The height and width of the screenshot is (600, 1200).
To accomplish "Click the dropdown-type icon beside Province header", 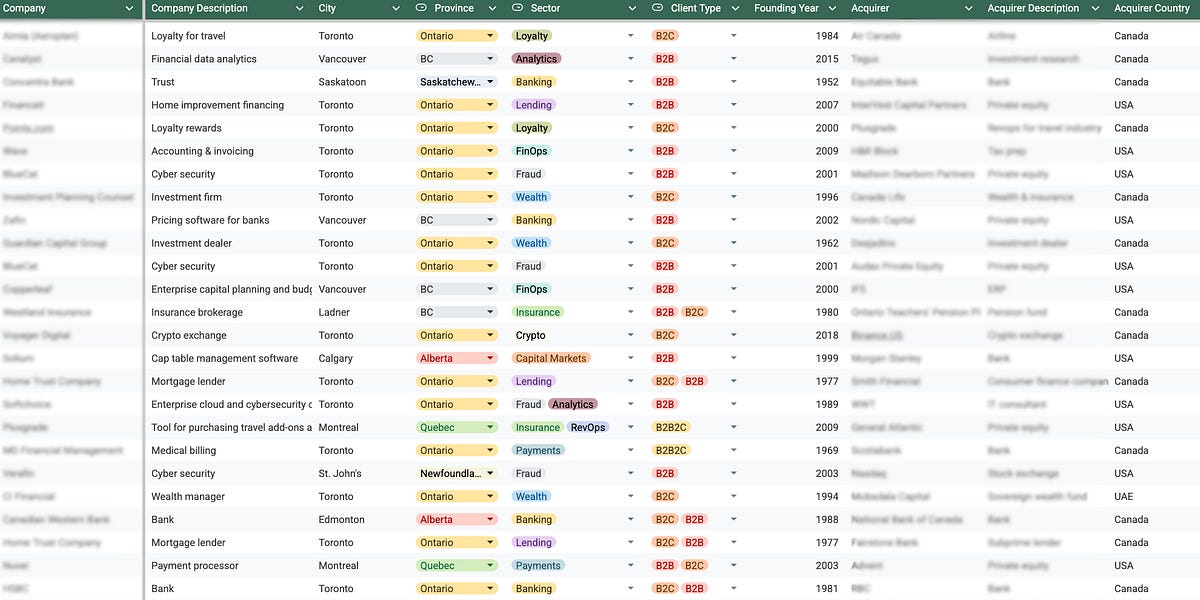I will [421, 8].
